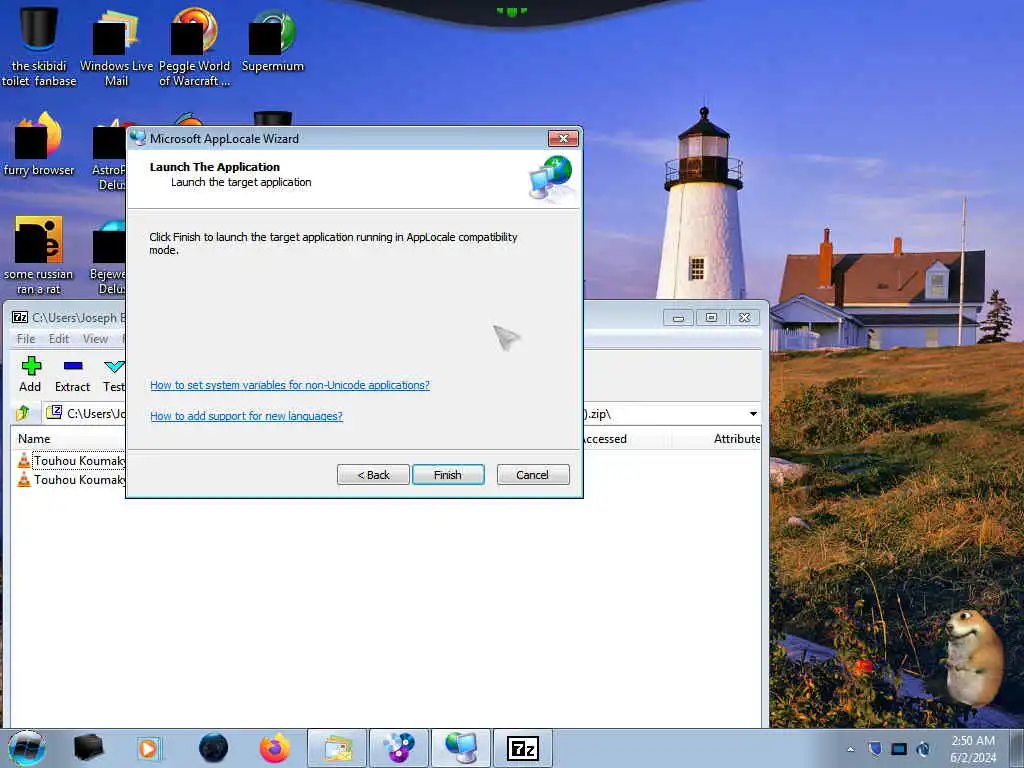Viewport: 1024px width, 768px height.
Task: Open Firefox from the taskbar
Action: click(275, 748)
